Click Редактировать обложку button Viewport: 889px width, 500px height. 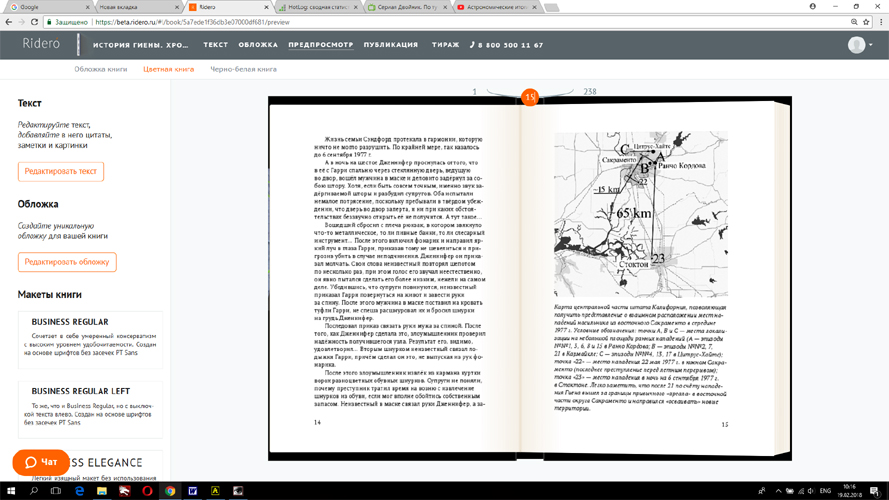[x=67, y=262]
